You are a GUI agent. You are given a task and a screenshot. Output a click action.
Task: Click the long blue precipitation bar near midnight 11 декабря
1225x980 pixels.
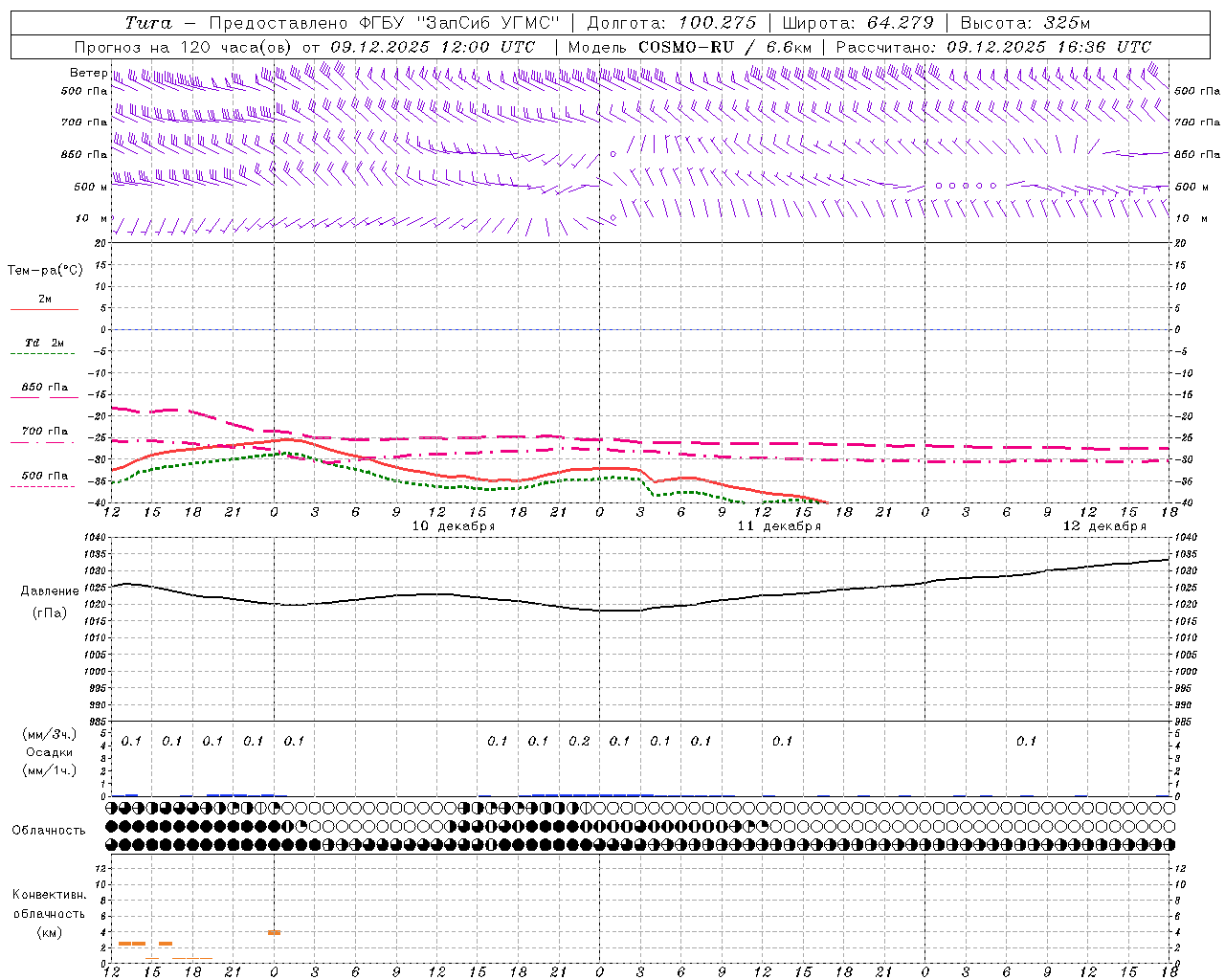592,795
